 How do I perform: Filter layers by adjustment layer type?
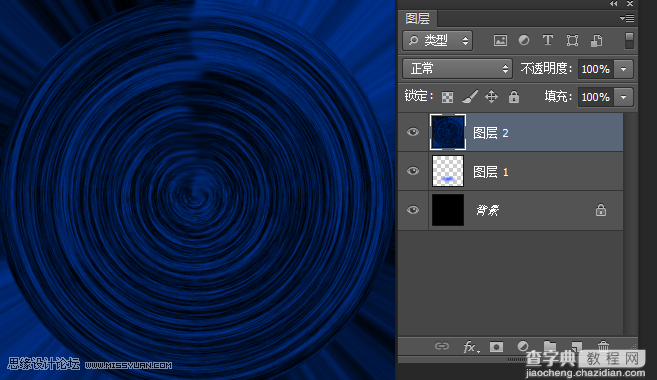524,40
